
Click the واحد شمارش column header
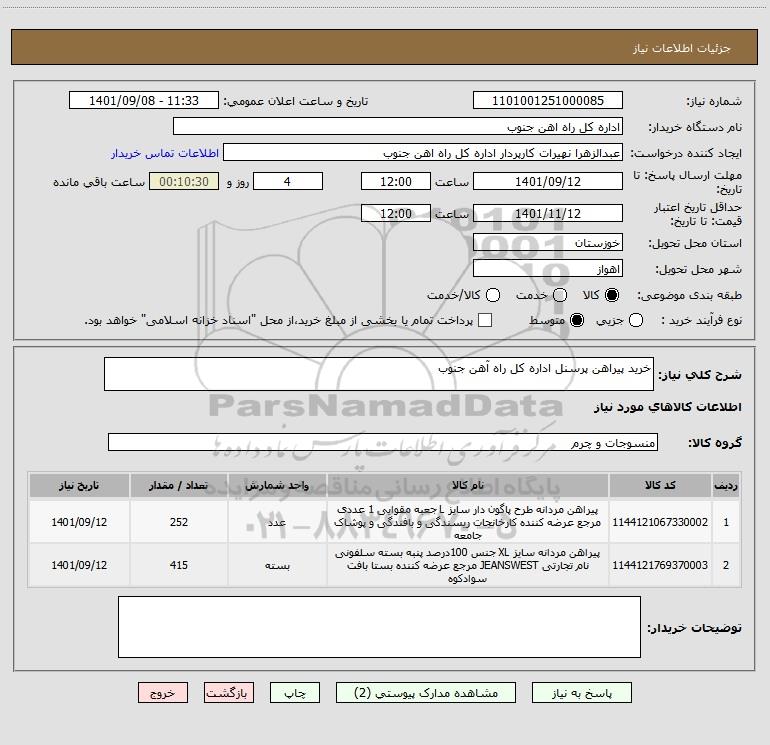277,485
